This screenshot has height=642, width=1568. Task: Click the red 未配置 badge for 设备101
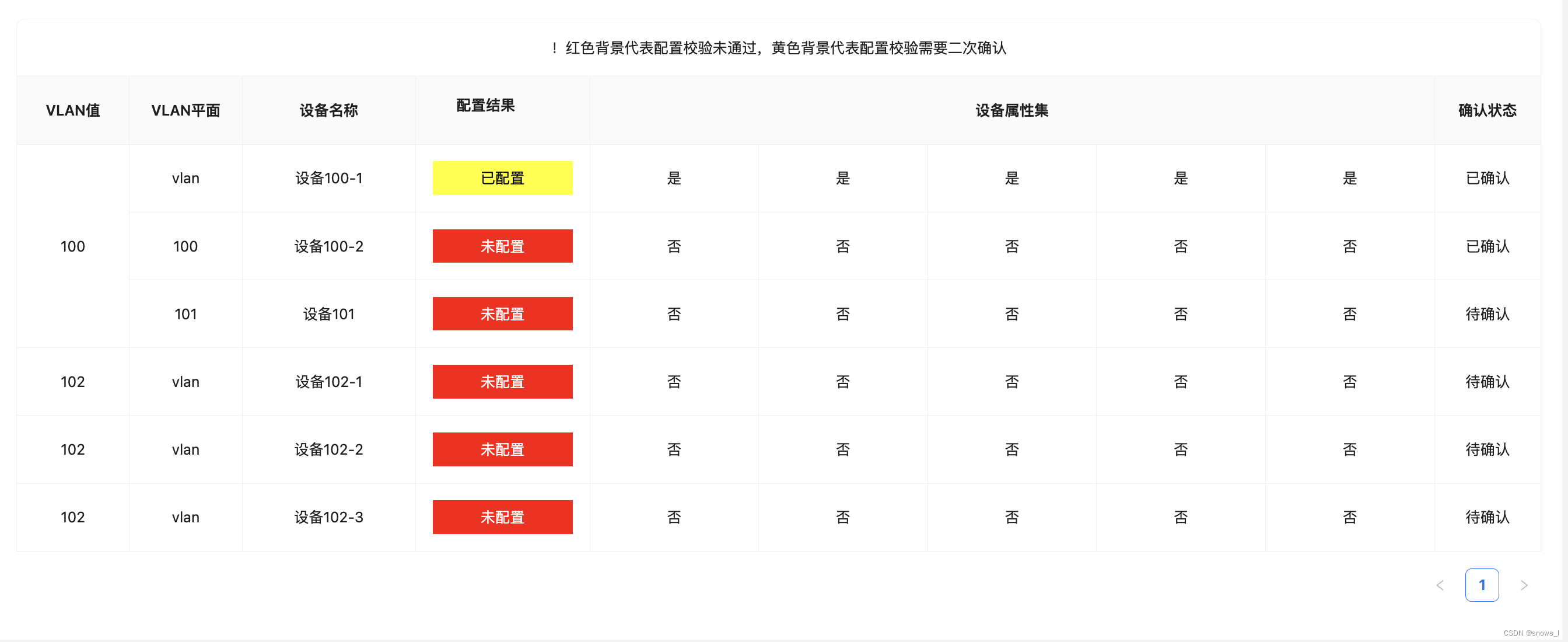tap(502, 313)
